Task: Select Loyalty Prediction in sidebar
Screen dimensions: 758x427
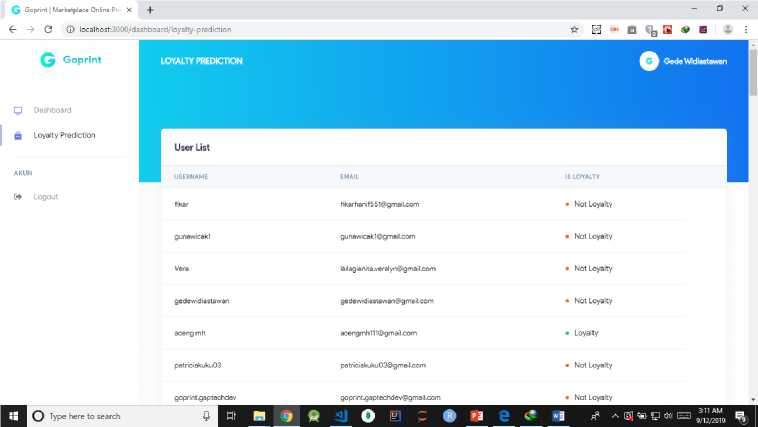Action: click(64, 135)
